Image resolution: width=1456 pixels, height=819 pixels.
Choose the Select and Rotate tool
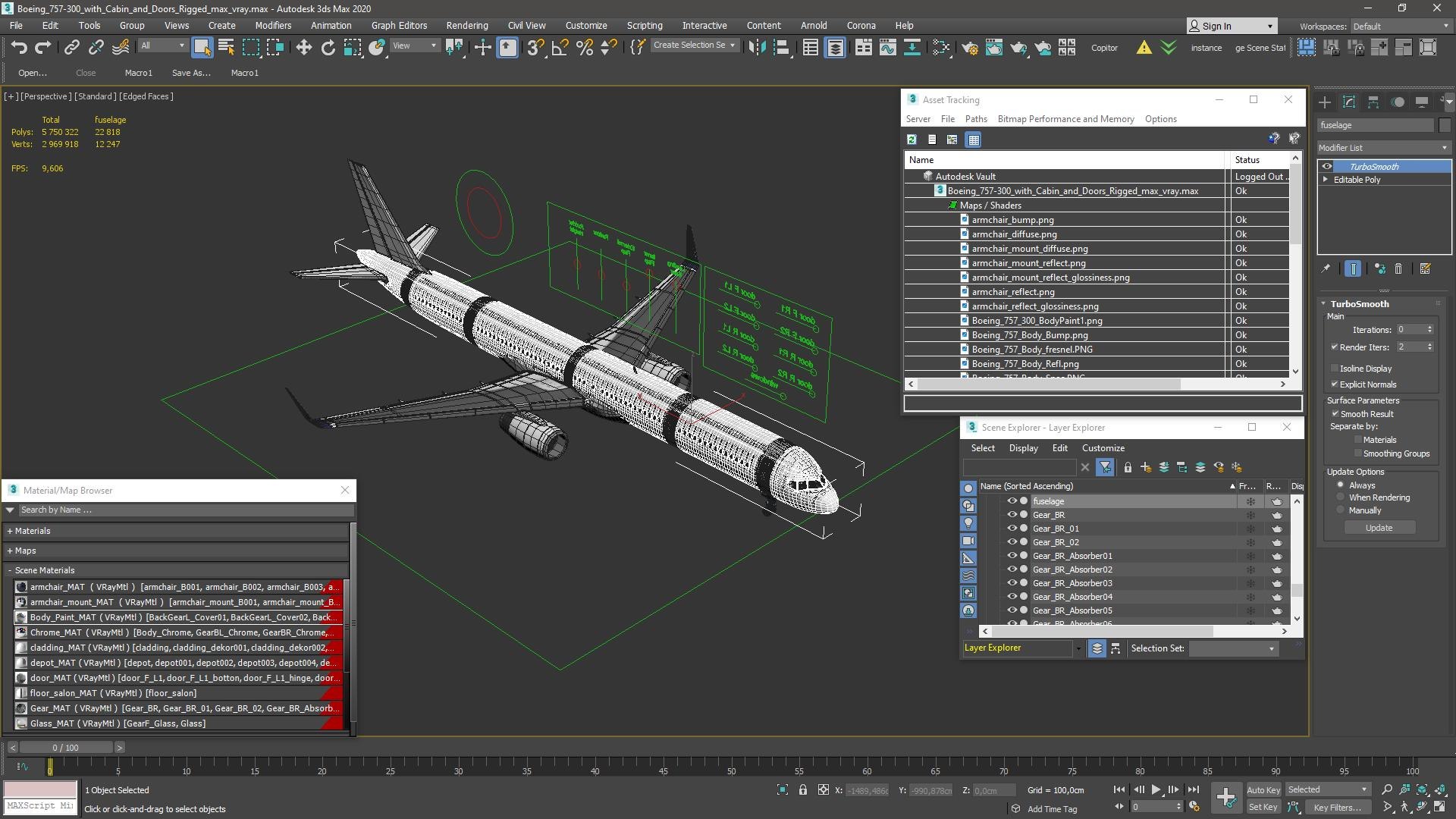click(x=328, y=47)
